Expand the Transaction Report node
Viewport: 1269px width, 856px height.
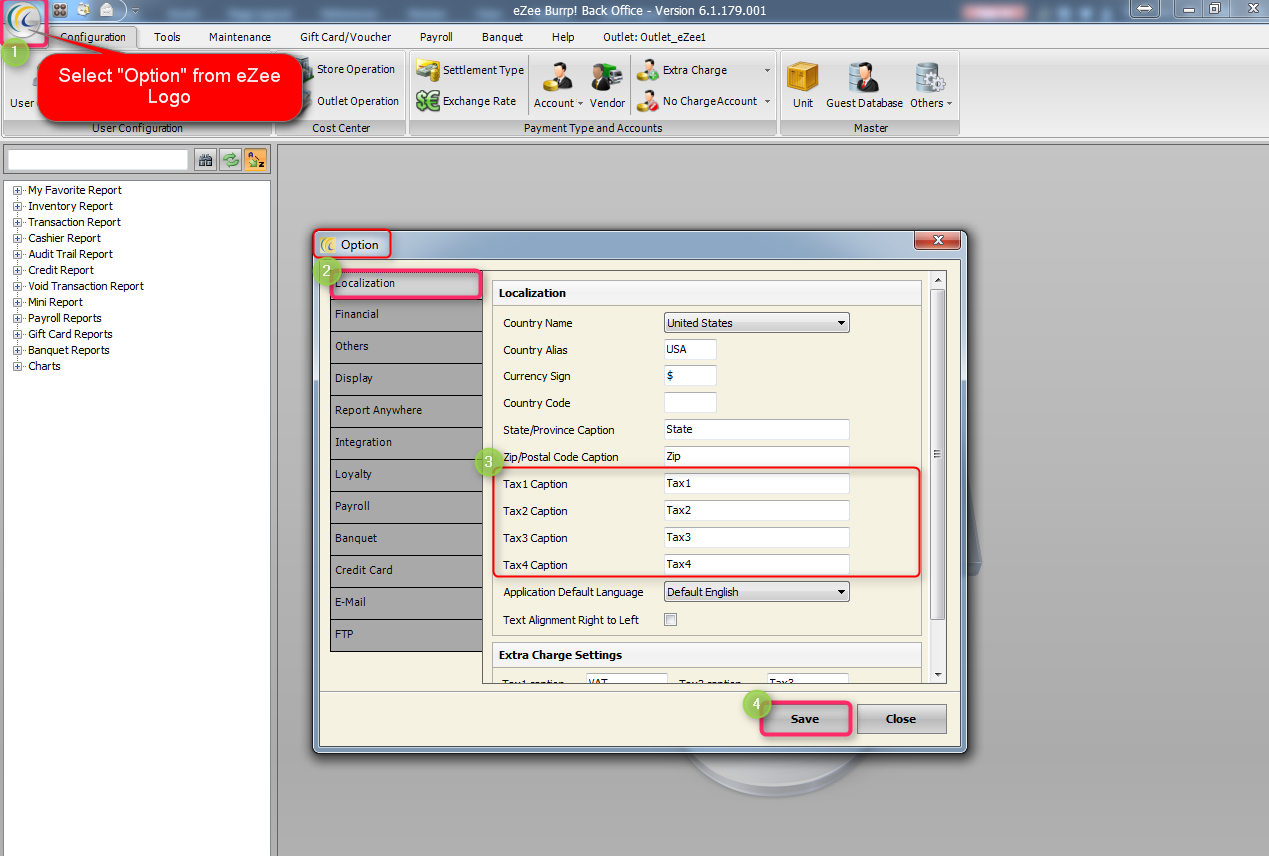pyautogui.click(x=17, y=222)
